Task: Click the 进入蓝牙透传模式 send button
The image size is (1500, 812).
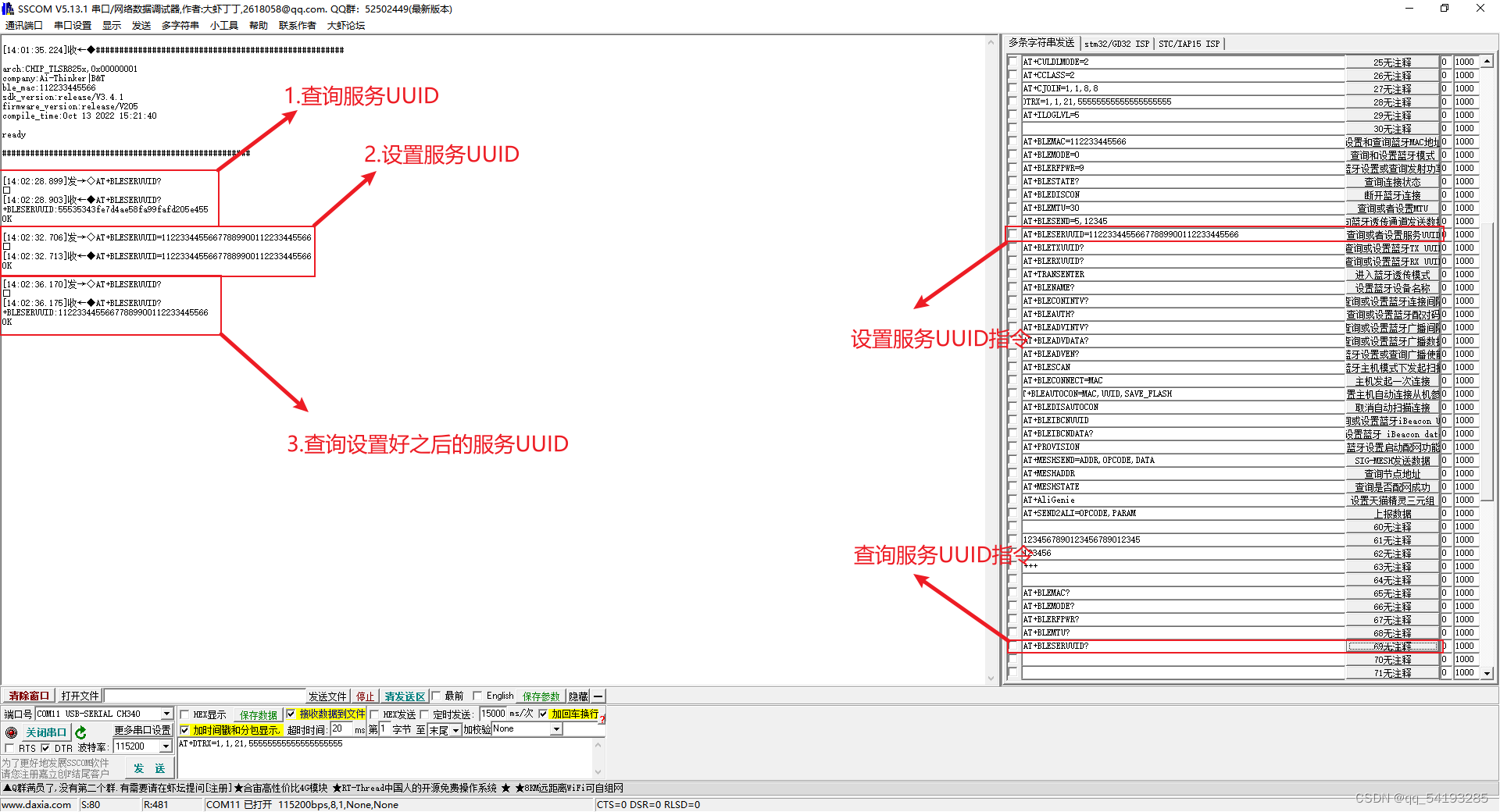Action: coord(1392,275)
